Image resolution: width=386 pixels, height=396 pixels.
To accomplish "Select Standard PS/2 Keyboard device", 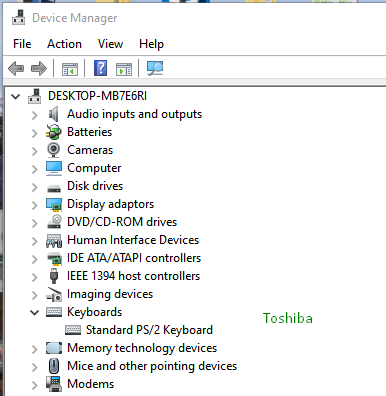I will [149, 330].
